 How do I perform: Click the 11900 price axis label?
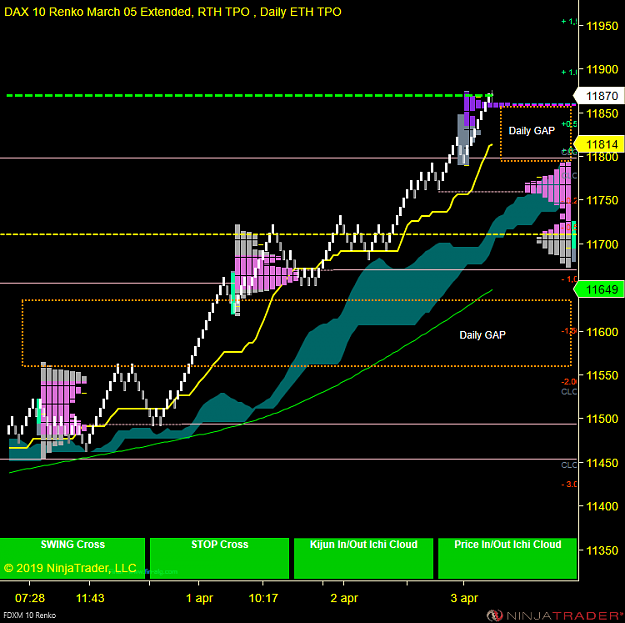pyautogui.click(x=602, y=69)
